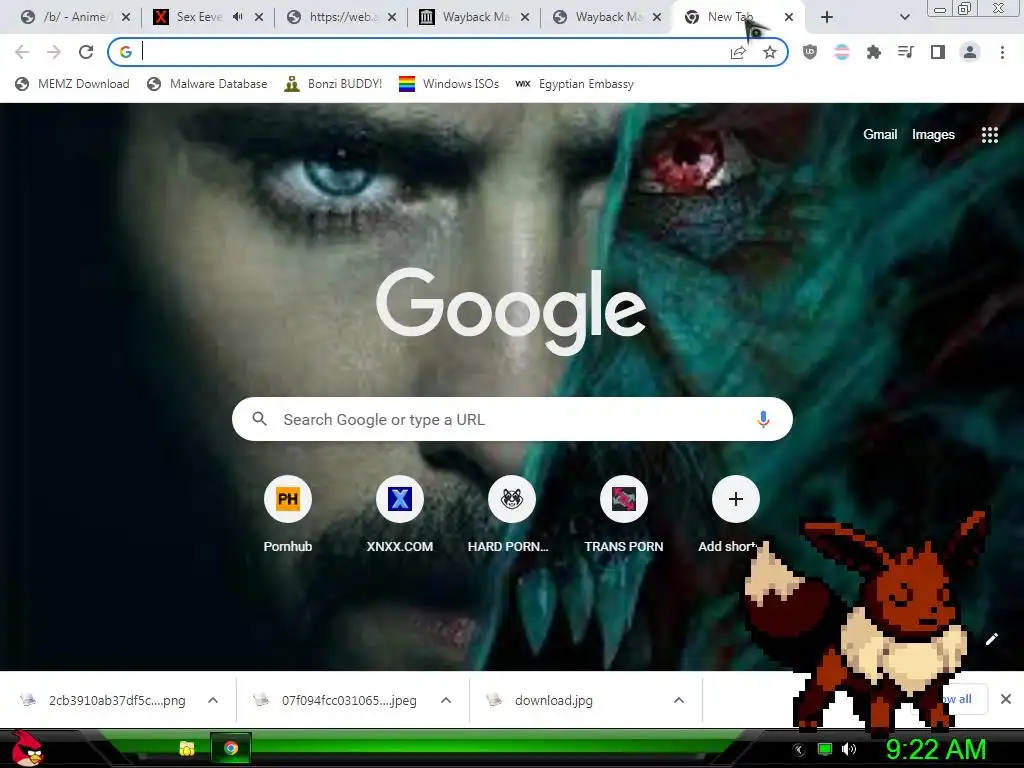This screenshot has height=768, width=1024.
Task: Expand options for the 07f094fcc031065 jpeg download
Action: (x=446, y=700)
